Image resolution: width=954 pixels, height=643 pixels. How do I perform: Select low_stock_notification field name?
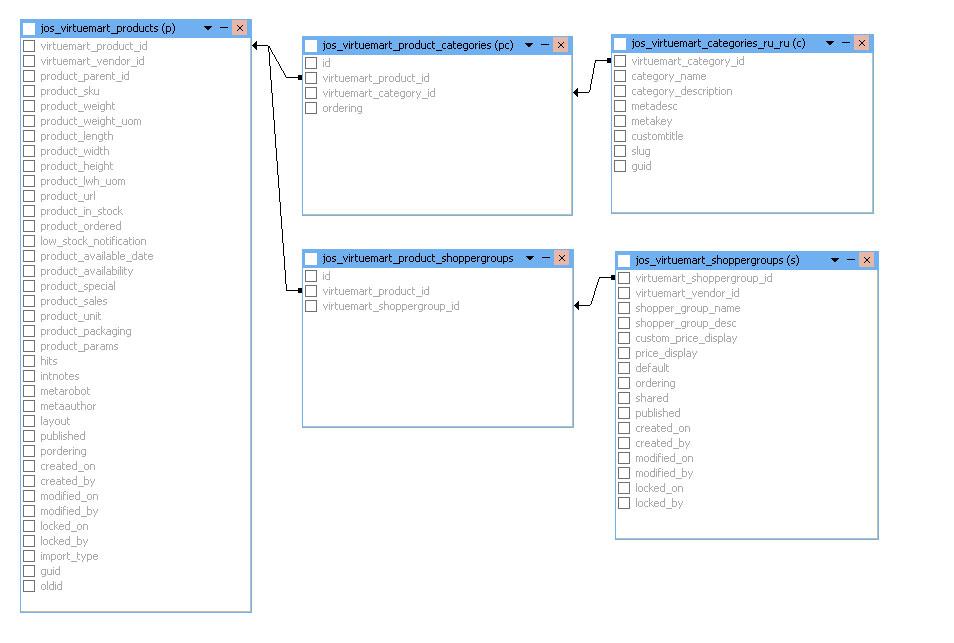click(x=93, y=241)
